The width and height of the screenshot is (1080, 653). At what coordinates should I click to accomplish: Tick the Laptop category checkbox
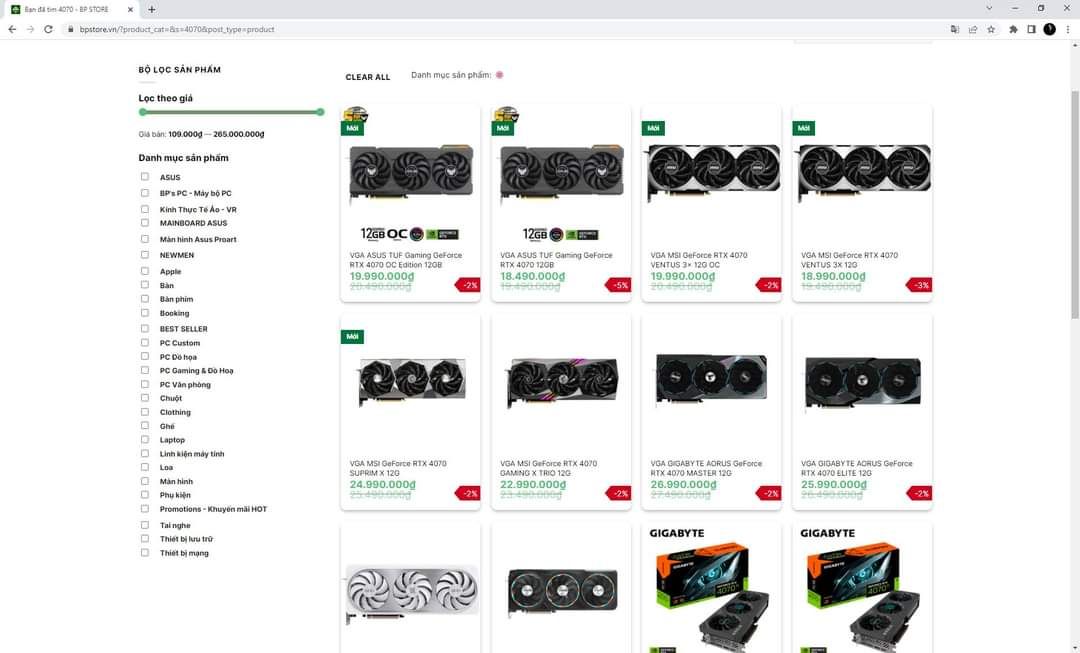click(x=145, y=439)
